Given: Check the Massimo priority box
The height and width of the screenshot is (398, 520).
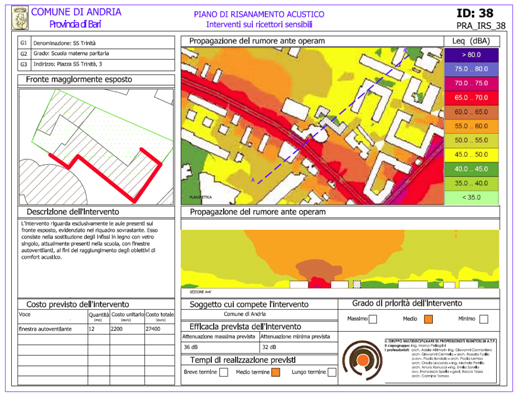Looking at the screenshot, I should (373, 319).
